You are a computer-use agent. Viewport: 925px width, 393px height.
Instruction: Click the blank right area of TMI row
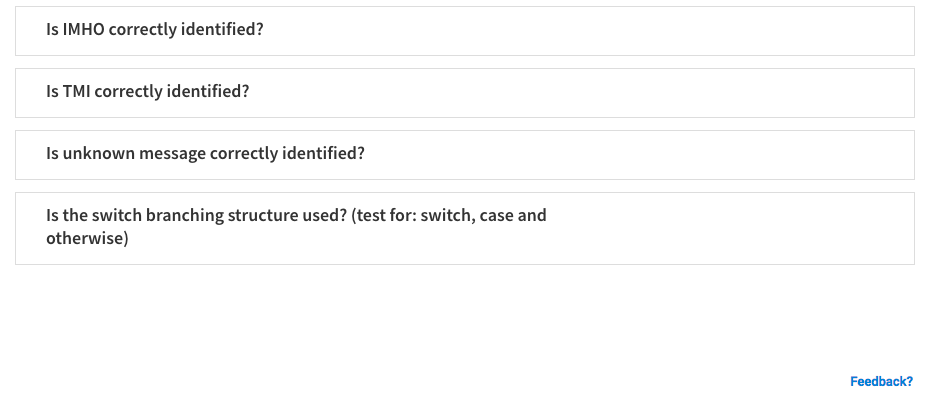[x=590, y=93]
